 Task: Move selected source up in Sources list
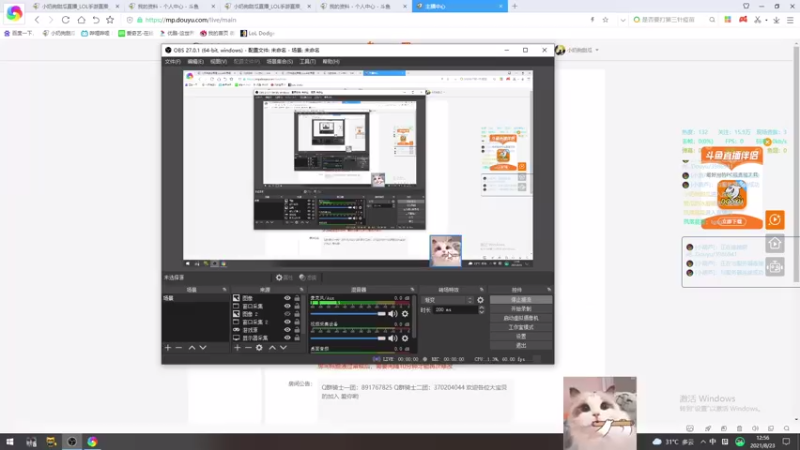[272, 347]
